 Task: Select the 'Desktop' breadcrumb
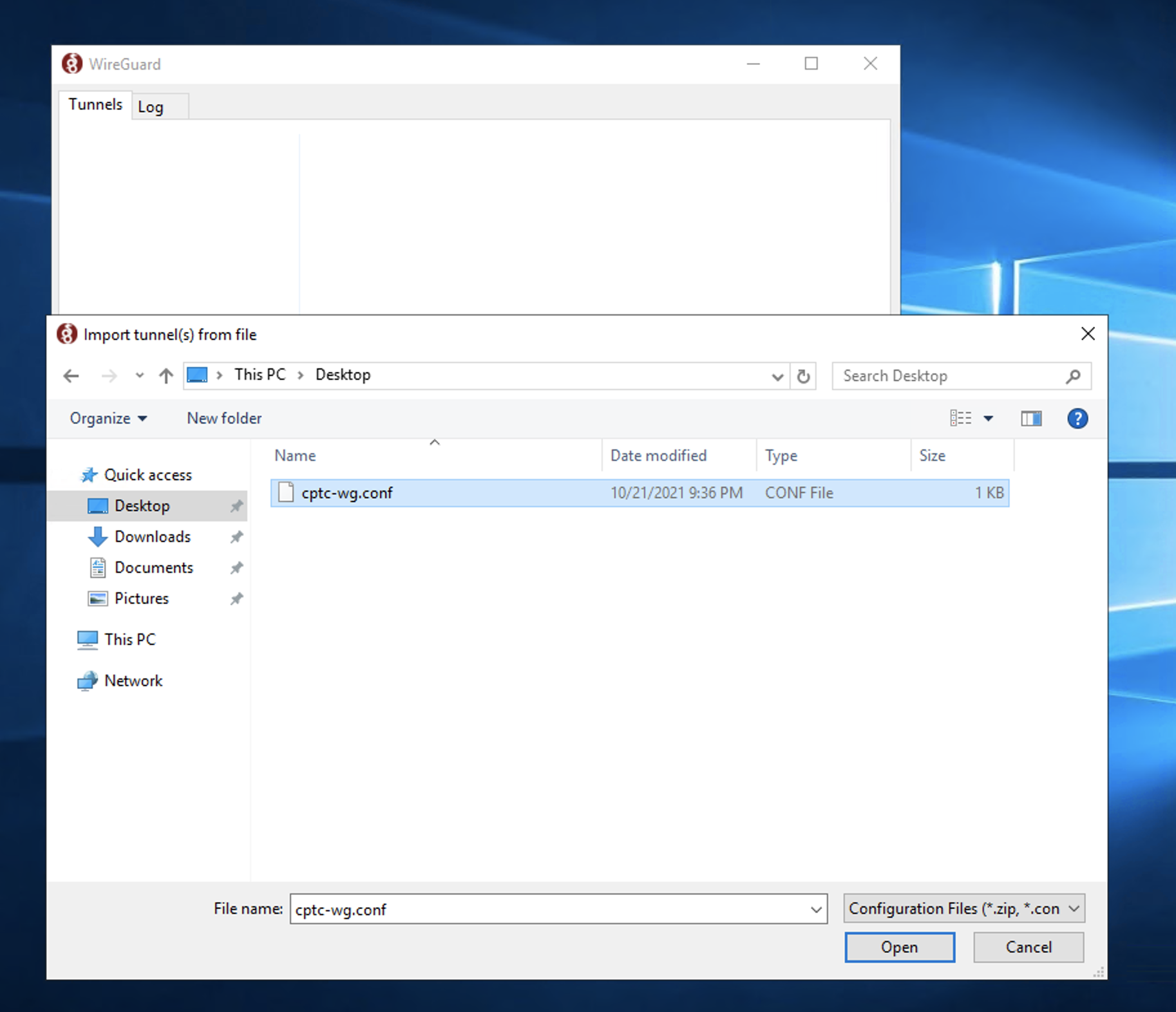coord(343,375)
